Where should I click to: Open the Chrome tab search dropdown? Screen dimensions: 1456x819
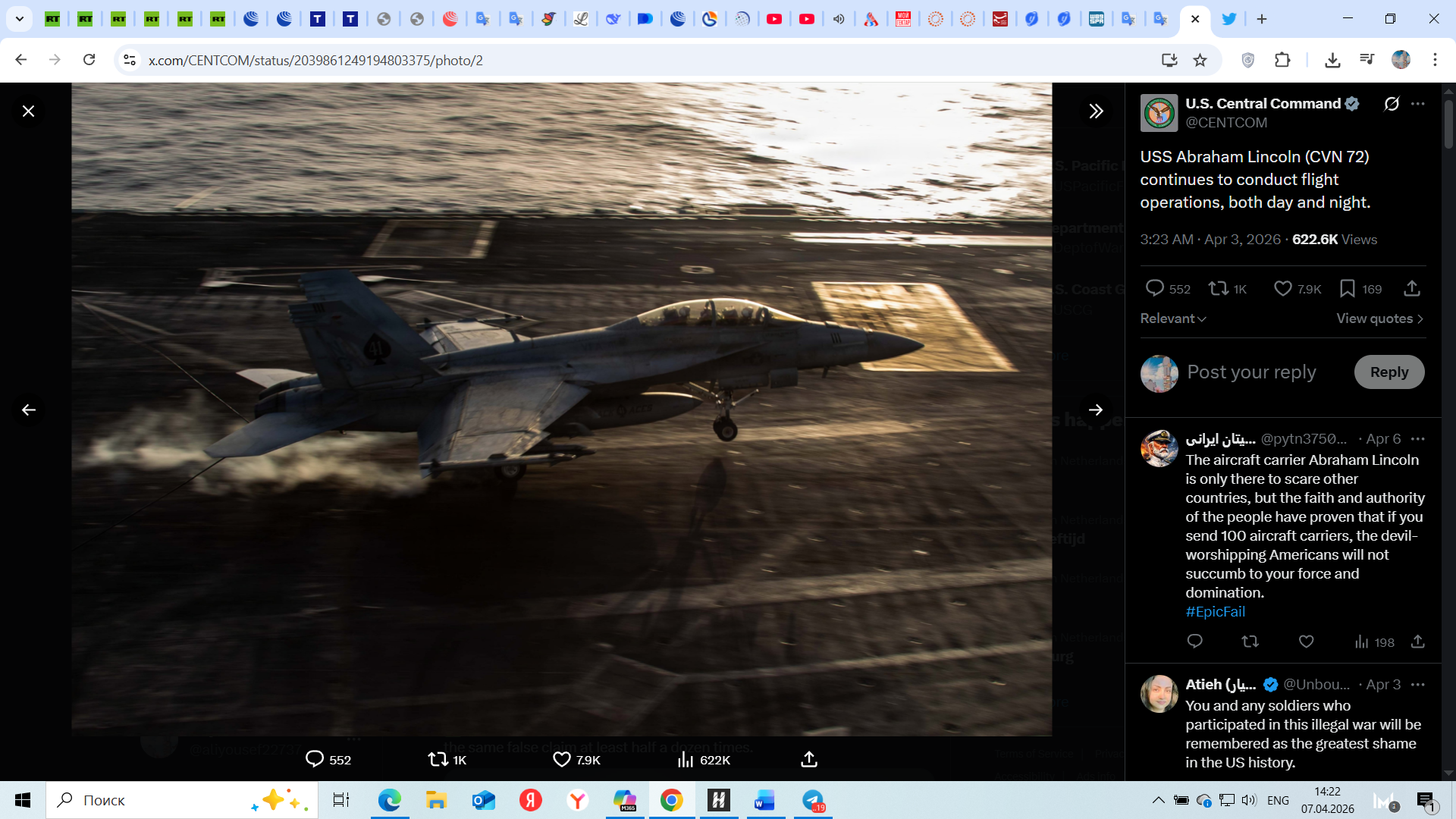(20, 19)
